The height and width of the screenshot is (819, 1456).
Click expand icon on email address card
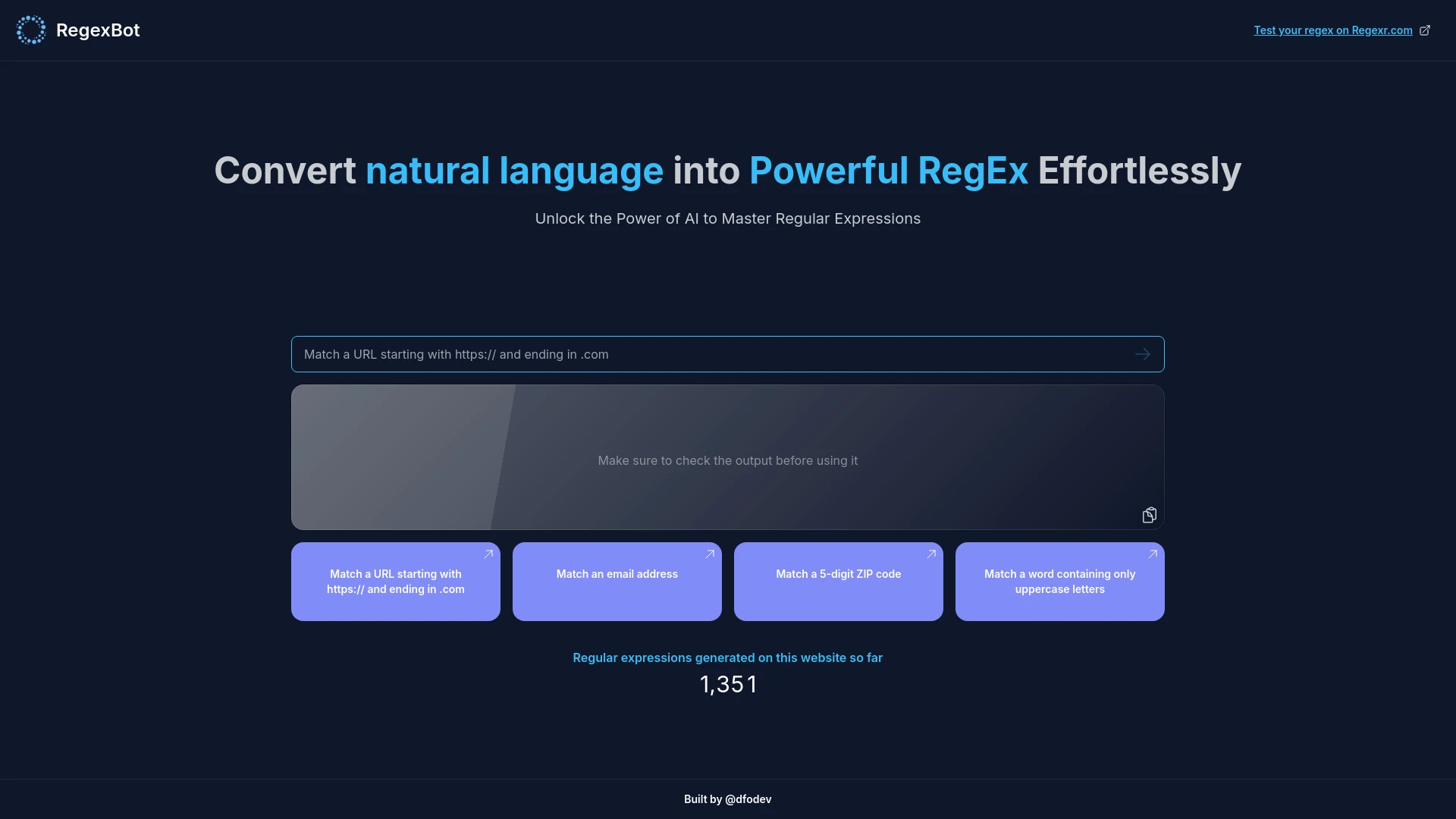(711, 554)
